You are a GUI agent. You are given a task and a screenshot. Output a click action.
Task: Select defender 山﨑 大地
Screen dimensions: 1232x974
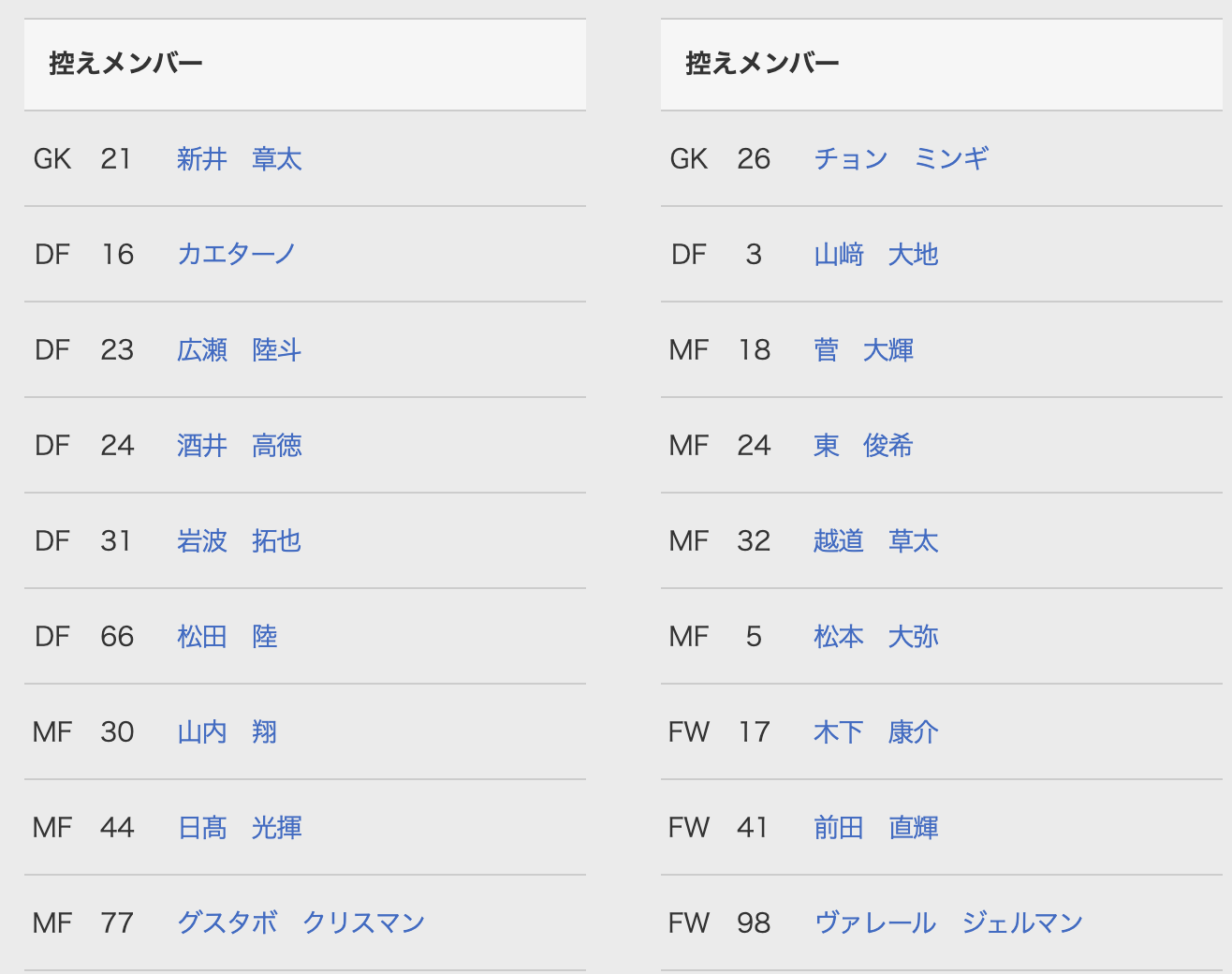coord(876,255)
